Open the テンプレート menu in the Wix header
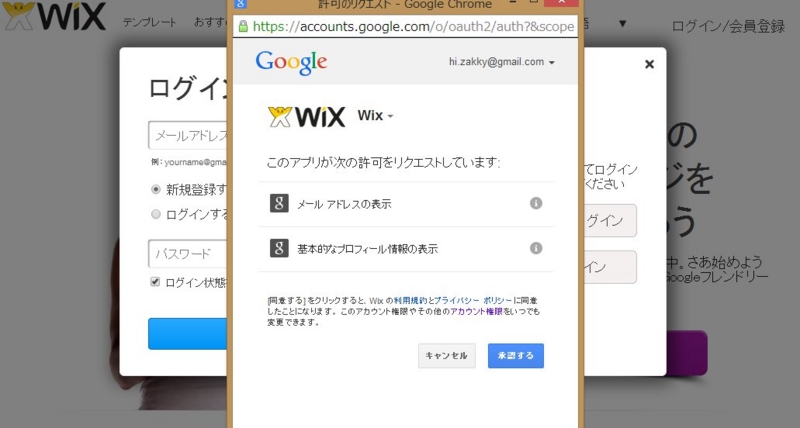This screenshot has width=800, height=428. click(x=149, y=22)
